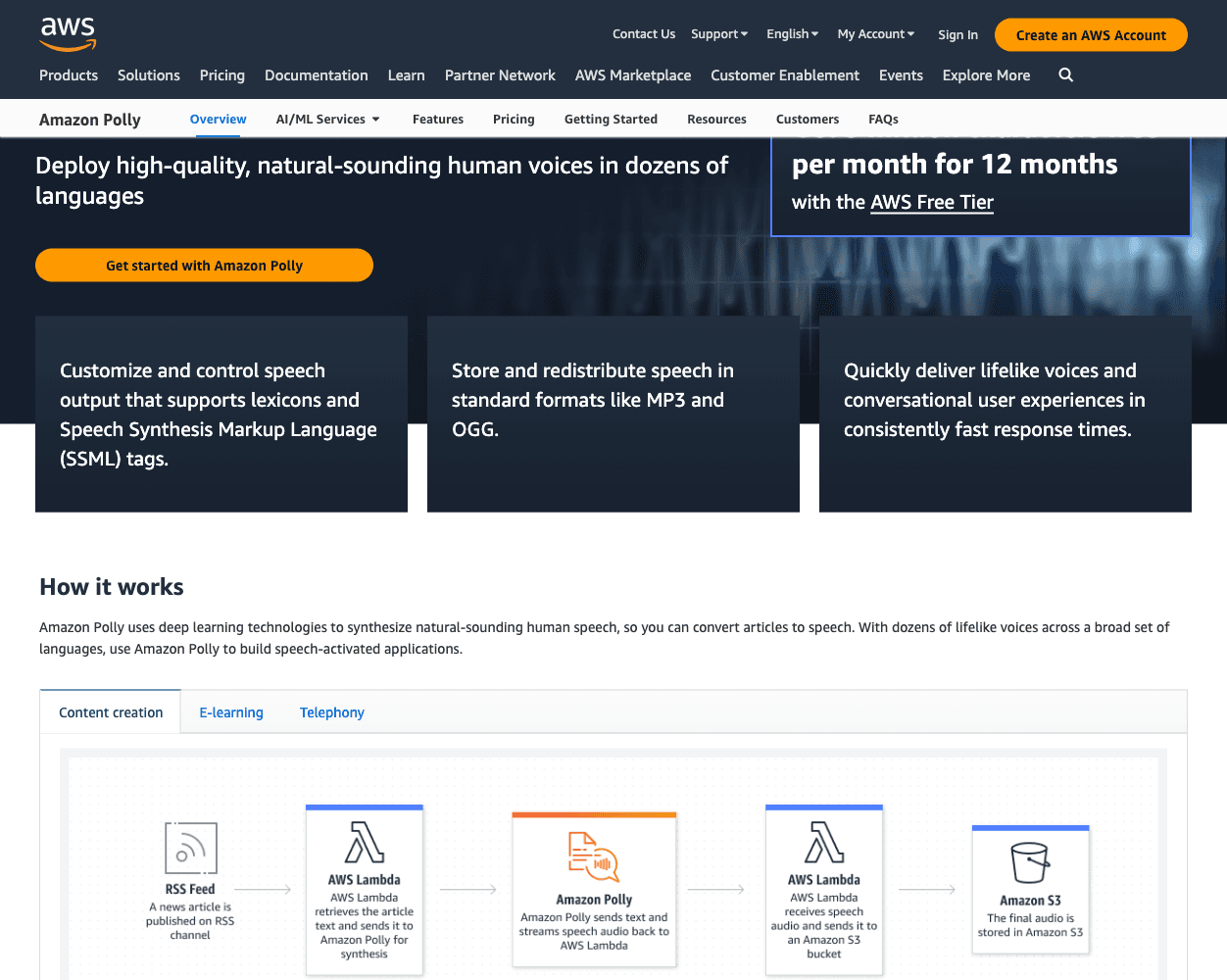Open the Documentation menu

317,75
